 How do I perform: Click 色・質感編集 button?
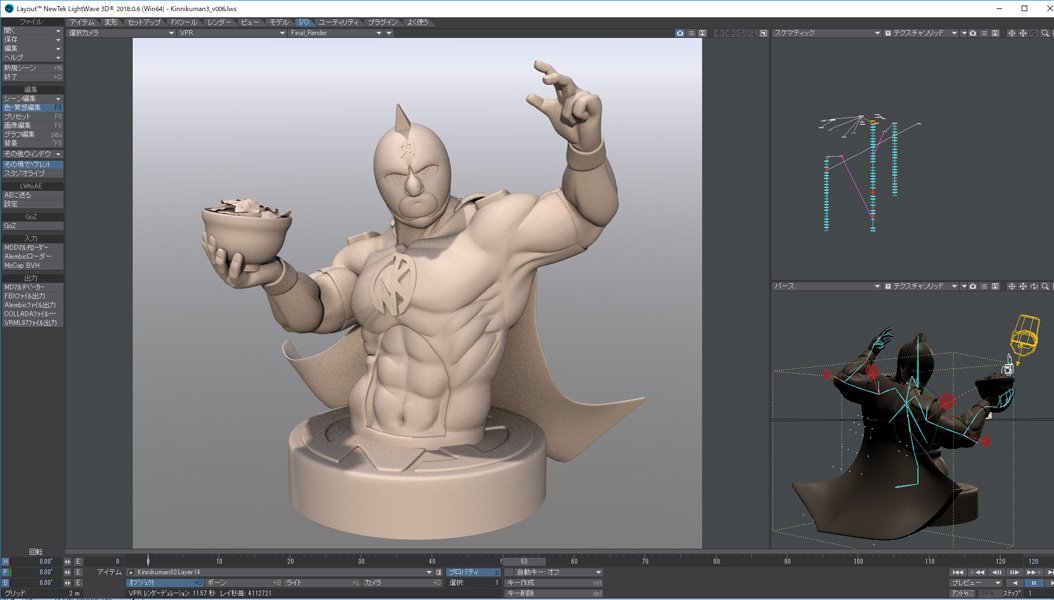tap(32, 108)
